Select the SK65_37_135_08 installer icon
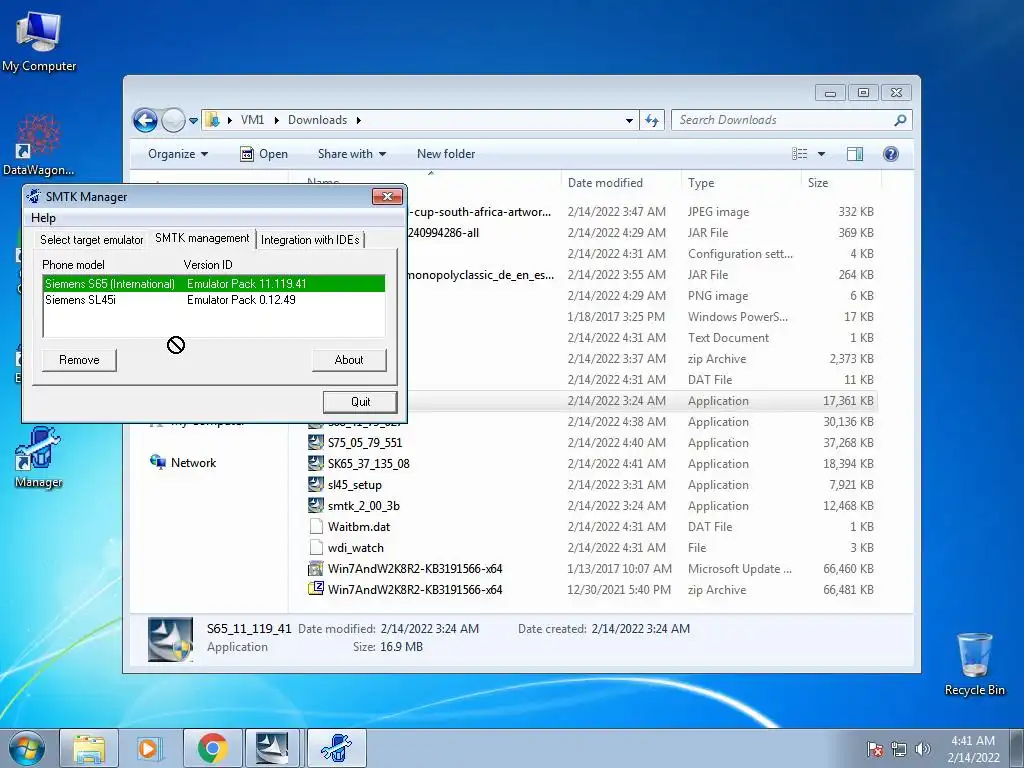This screenshot has width=1024, height=768. (x=316, y=464)
